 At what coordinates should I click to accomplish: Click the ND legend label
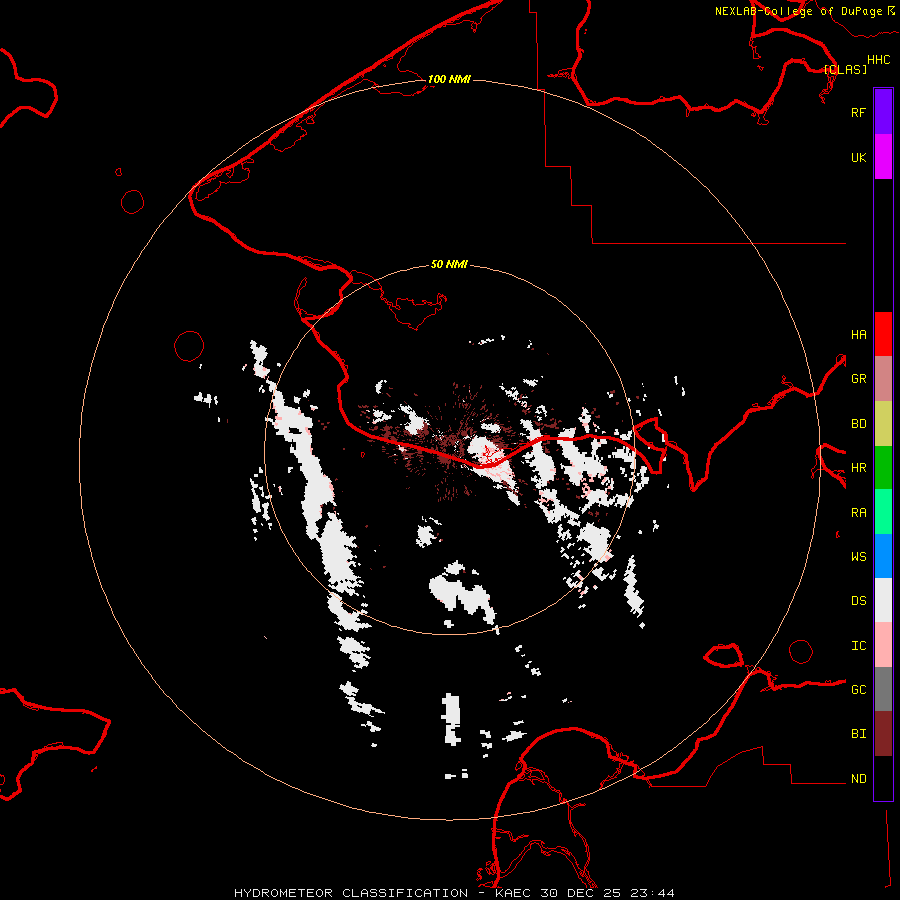point(858,779)
